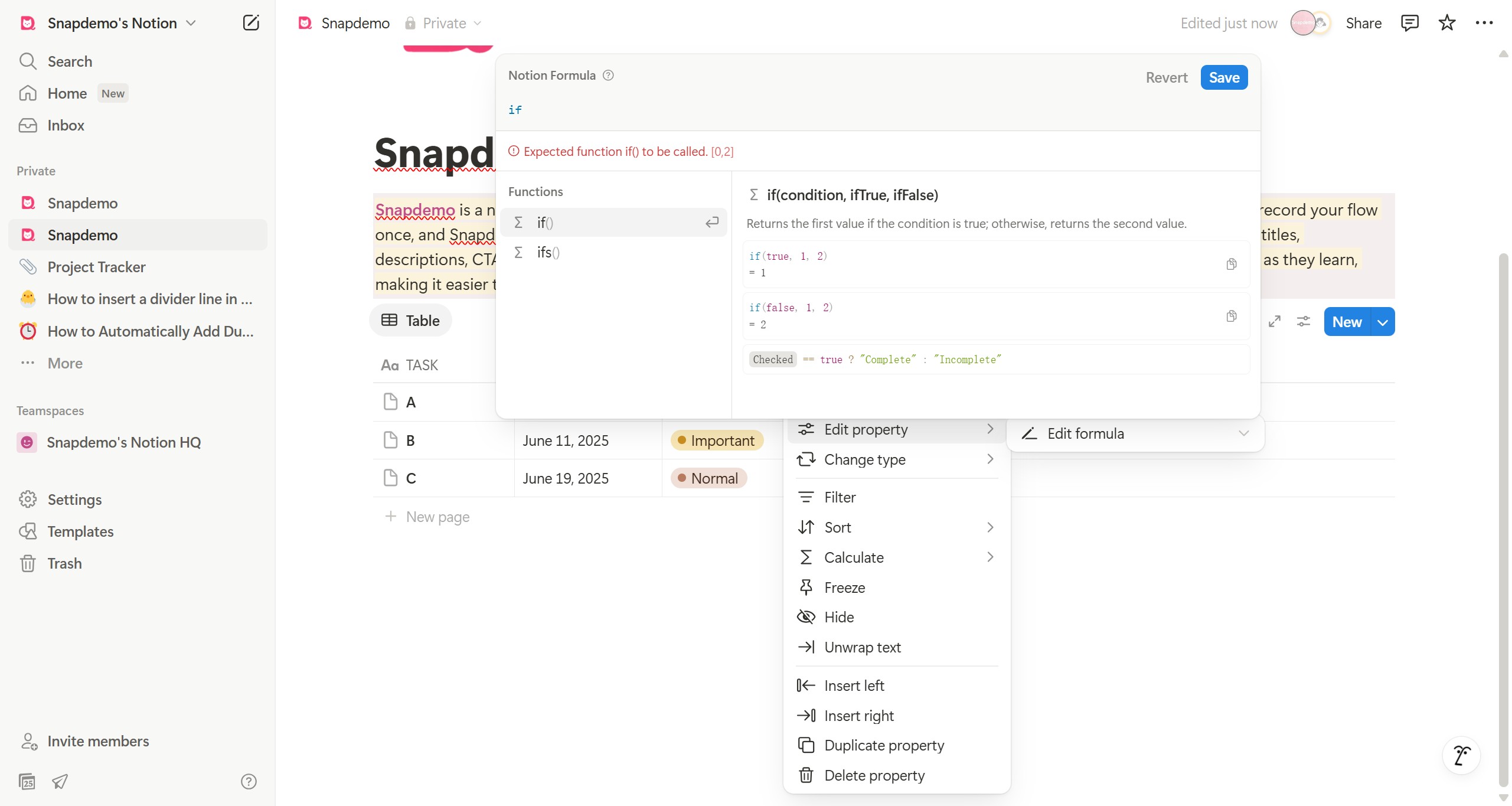Choose Insert left in the menu
The width and height of the screenshot is (1512, 806).
[x=896, y=686]
